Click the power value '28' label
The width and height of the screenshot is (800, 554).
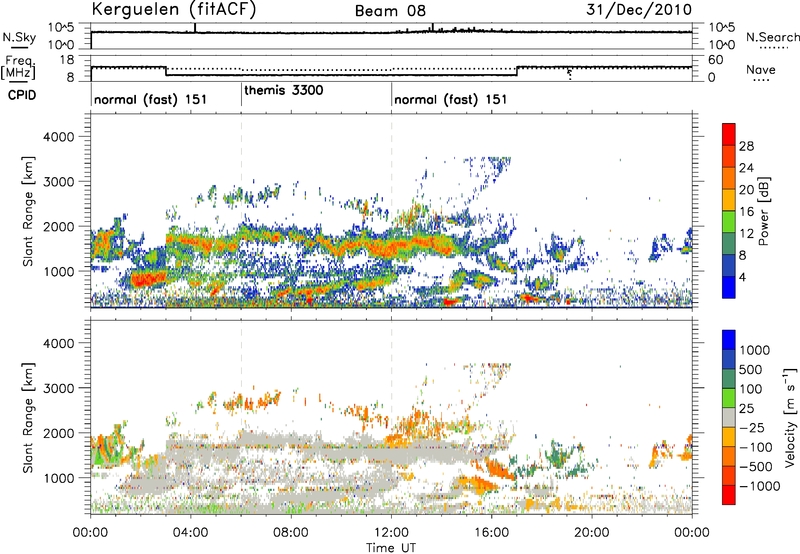click(746, 146)
